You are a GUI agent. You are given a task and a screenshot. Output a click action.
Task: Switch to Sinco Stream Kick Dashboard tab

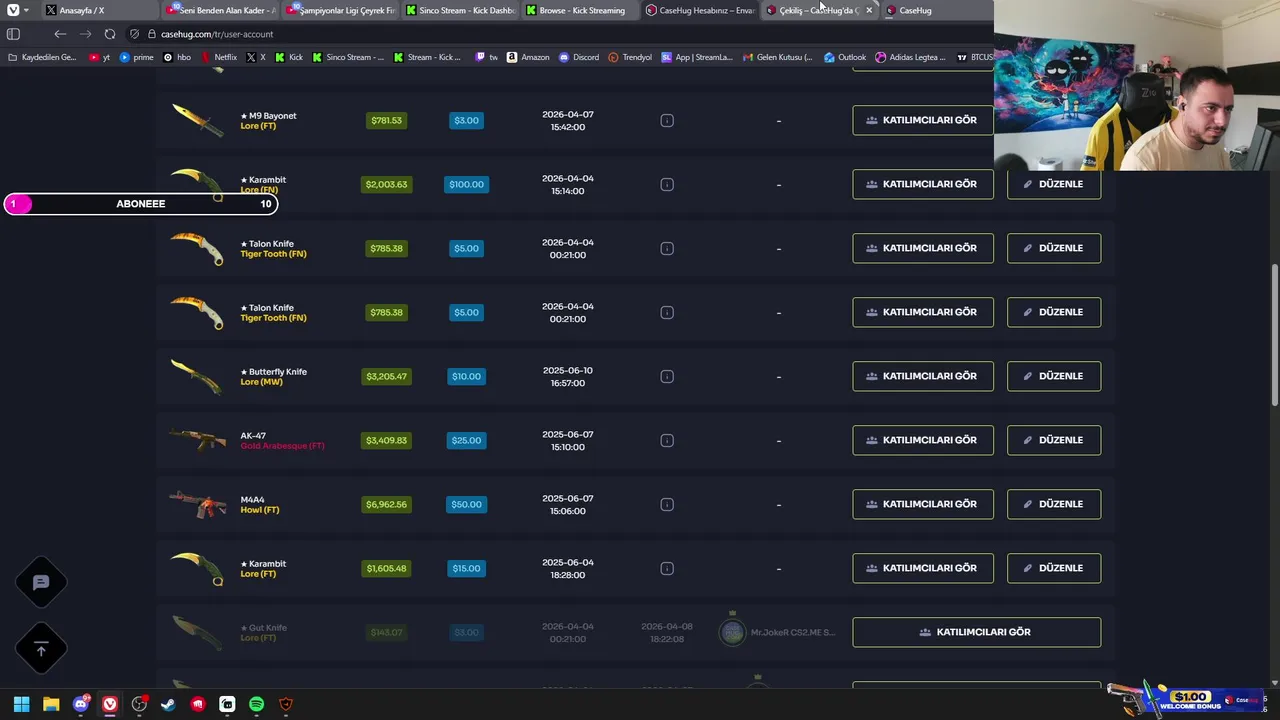[460, 10]
